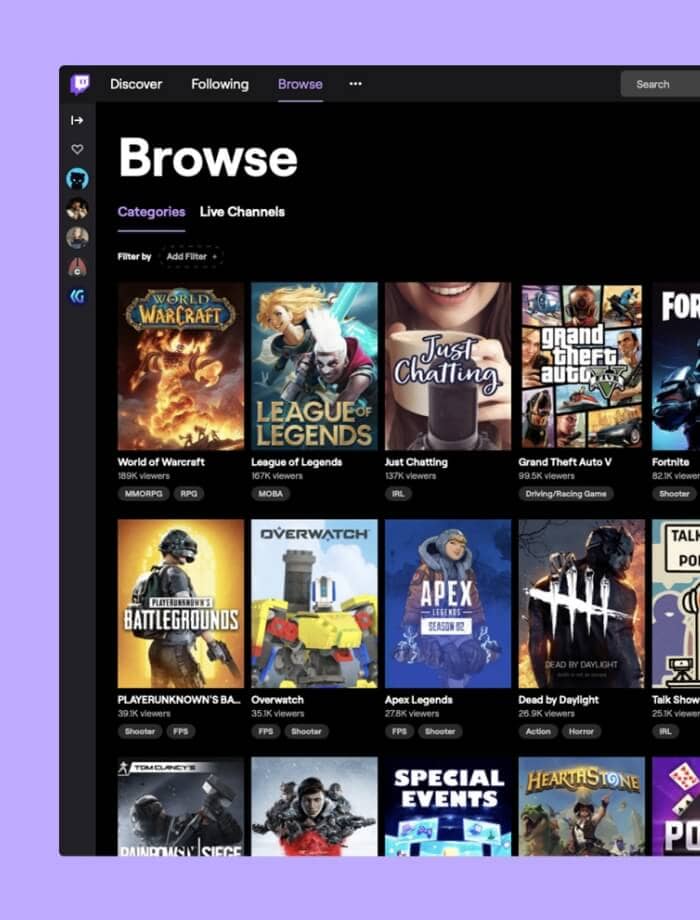
Task: Go to the Following tab
Action: (x=220, y=84)
